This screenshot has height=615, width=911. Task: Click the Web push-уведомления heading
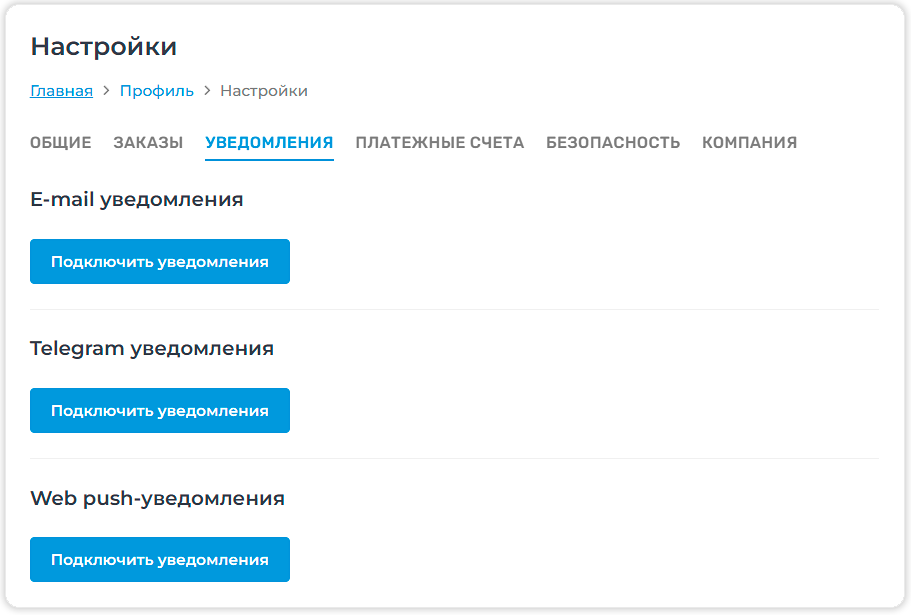point(157,498)
